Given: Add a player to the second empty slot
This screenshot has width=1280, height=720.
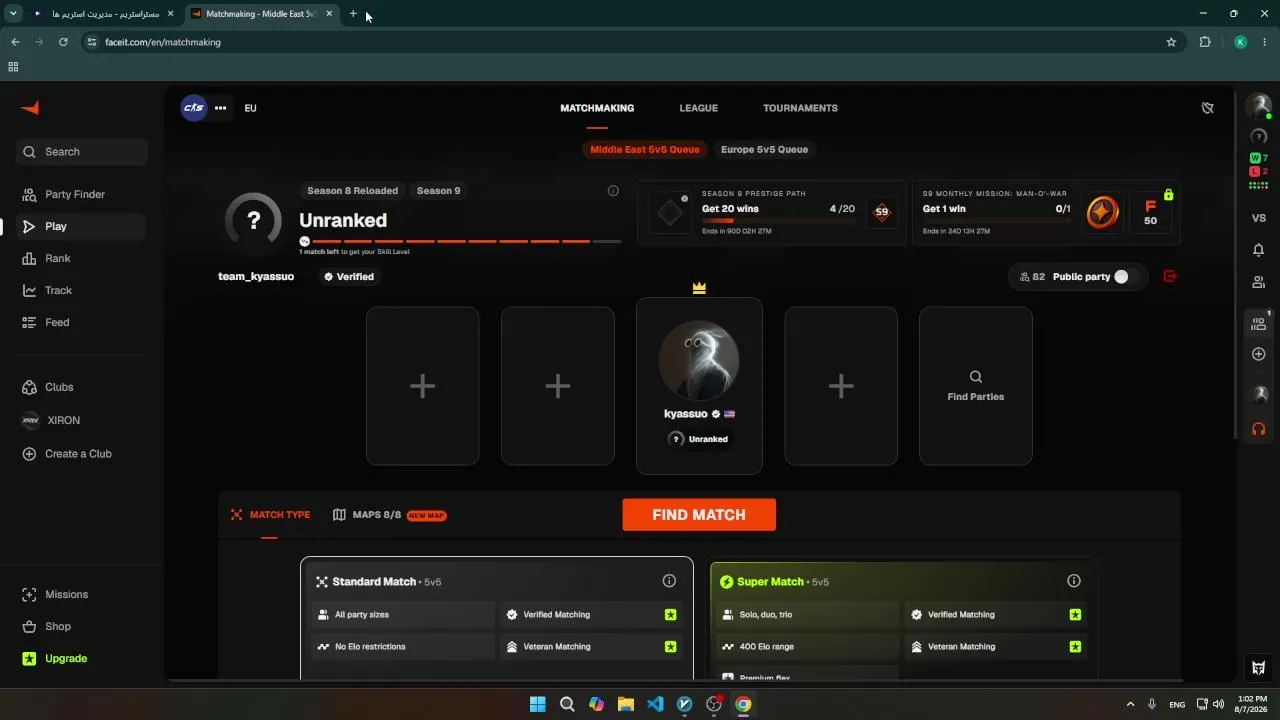Looking at the screenshot, I should pyautogui.click(x=557, y=386).
